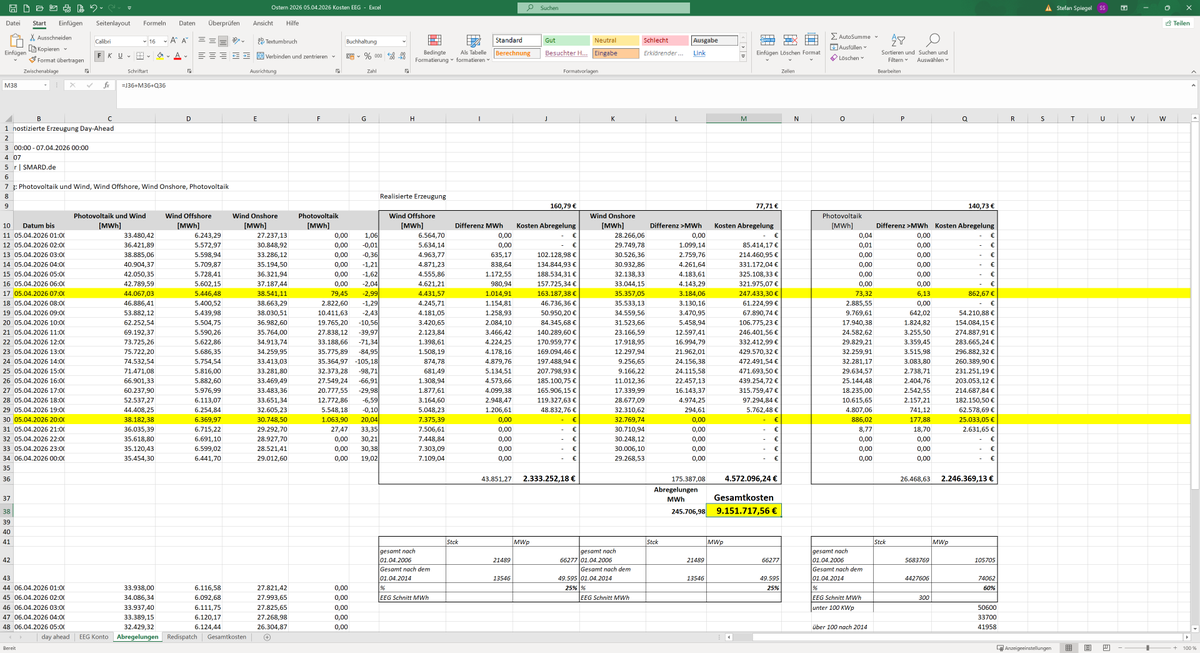Open the font size dropdown

(163, 40)
